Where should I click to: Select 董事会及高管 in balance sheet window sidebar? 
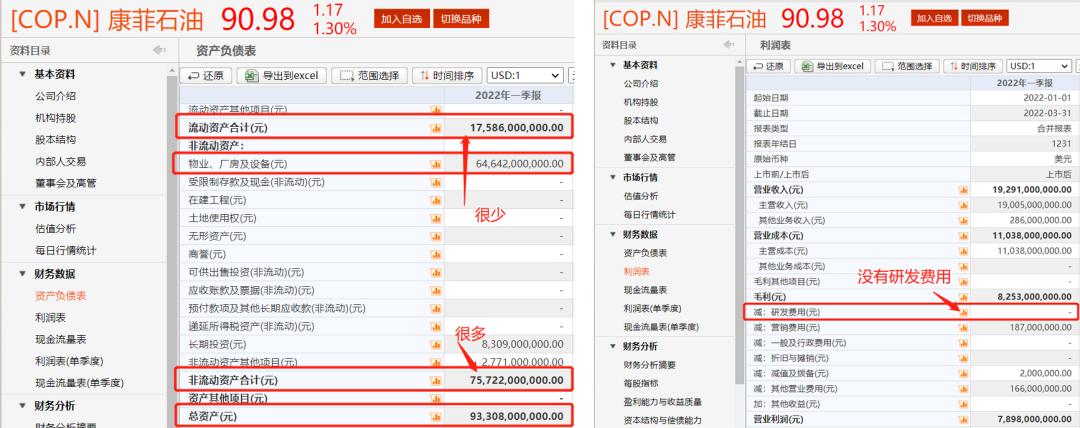pyautogui.click(x=65, y=183)
